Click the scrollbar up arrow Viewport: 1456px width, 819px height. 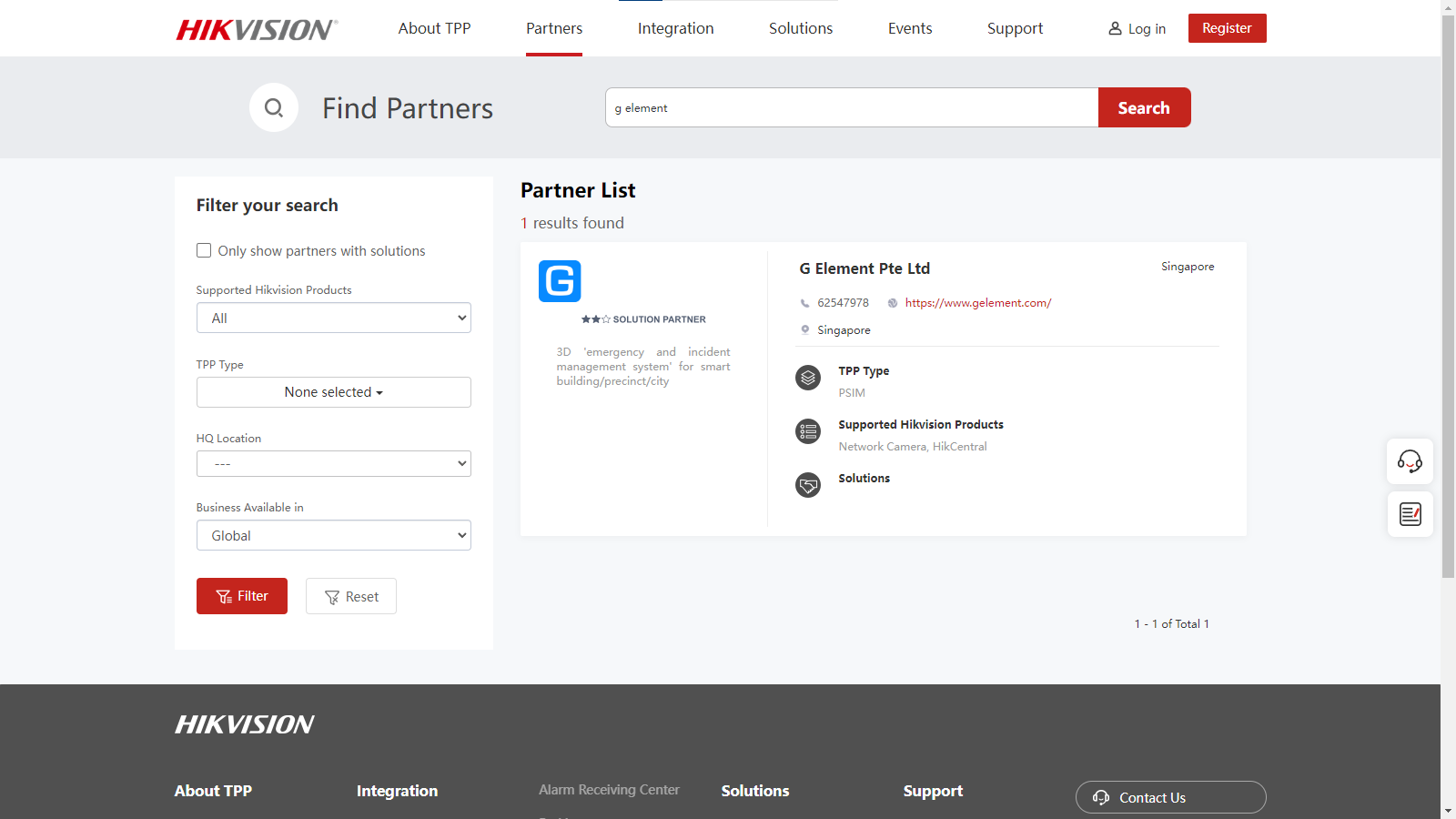click(x=1448, y=7)
